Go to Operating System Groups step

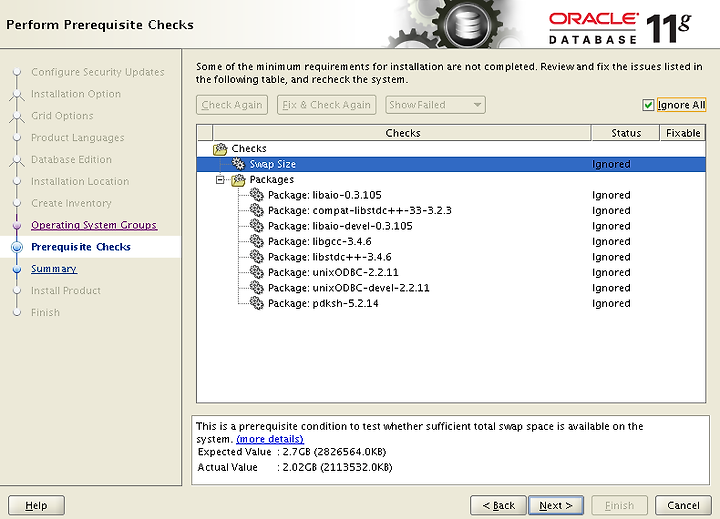pos(94,225)
